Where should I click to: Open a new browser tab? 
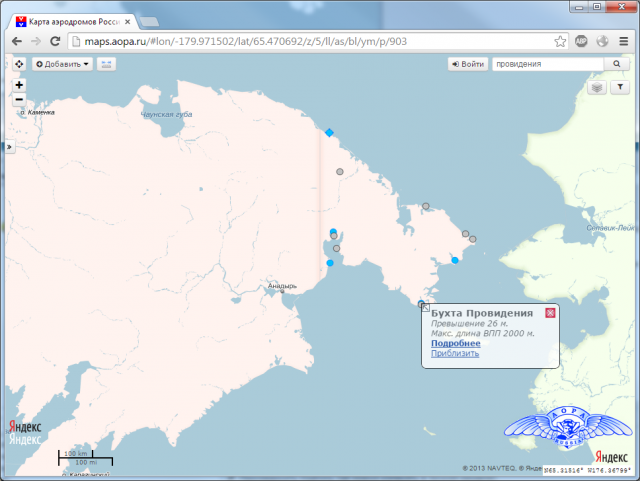[150, 20]
